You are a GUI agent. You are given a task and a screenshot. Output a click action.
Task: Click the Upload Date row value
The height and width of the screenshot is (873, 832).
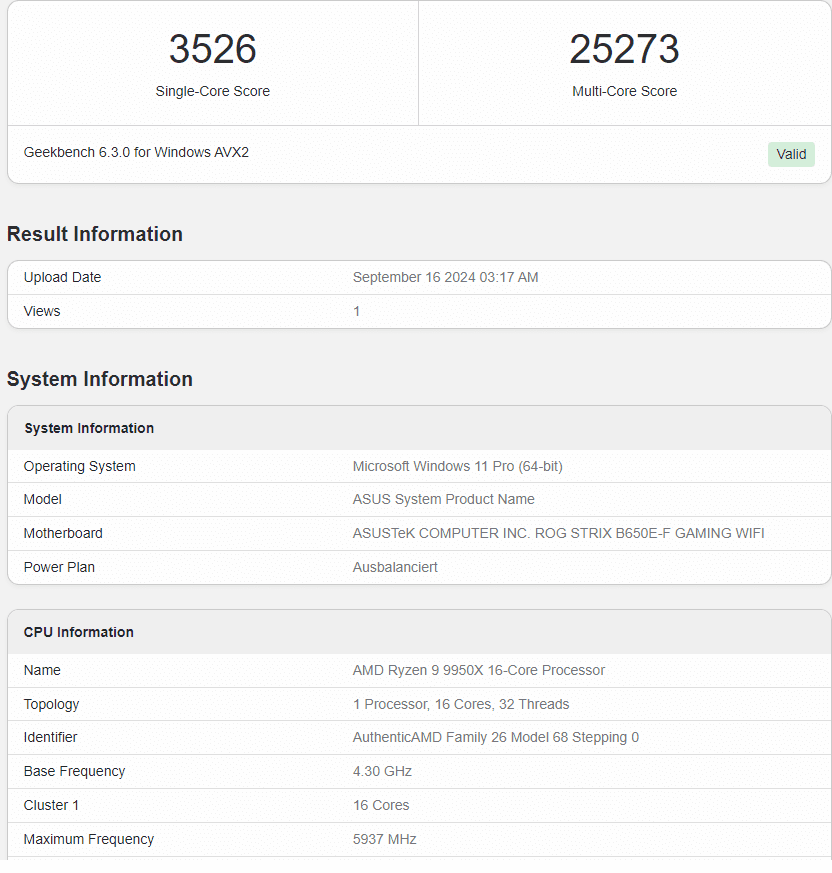tap(445, 277)
